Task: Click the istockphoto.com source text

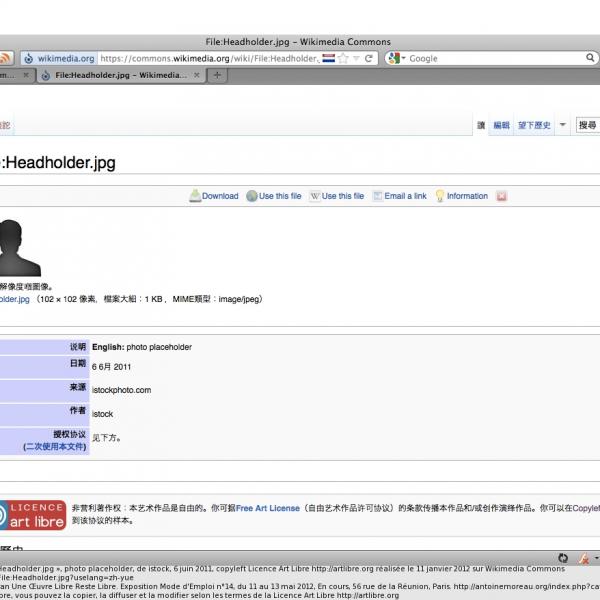Action: click(121, 390)
